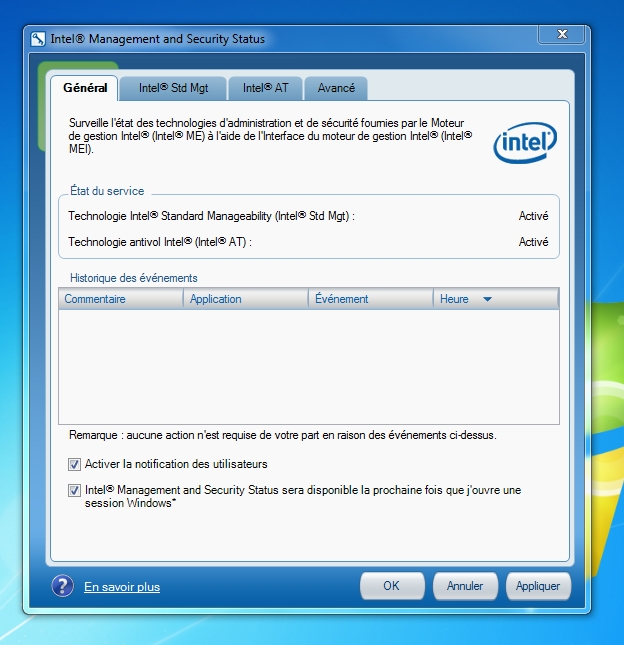The height and width of the screenshot is (645, 624).
Task: Open the Intel AT tab
Action: 265,88
